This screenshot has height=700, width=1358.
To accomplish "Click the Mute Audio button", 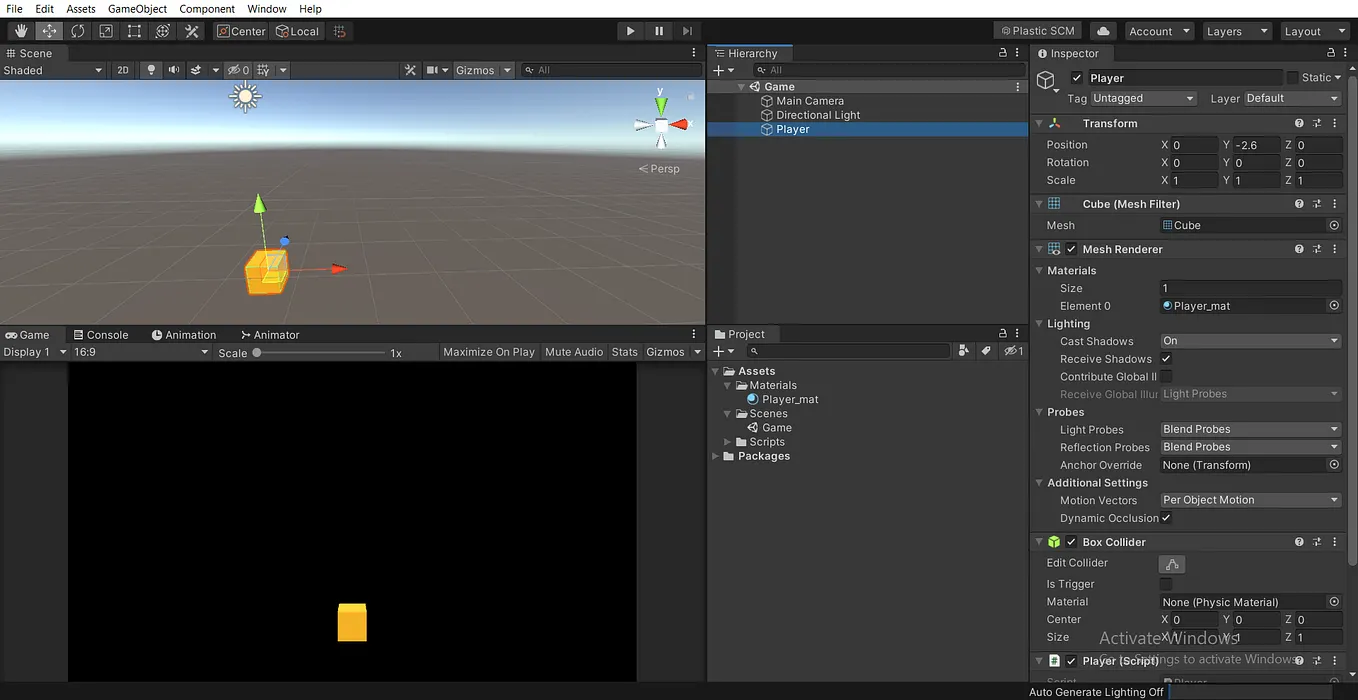I will (573, 352).
